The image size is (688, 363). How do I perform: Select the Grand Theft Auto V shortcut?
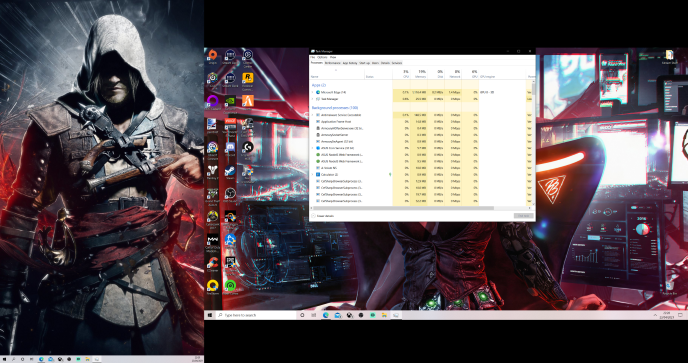tap(212, 193)
